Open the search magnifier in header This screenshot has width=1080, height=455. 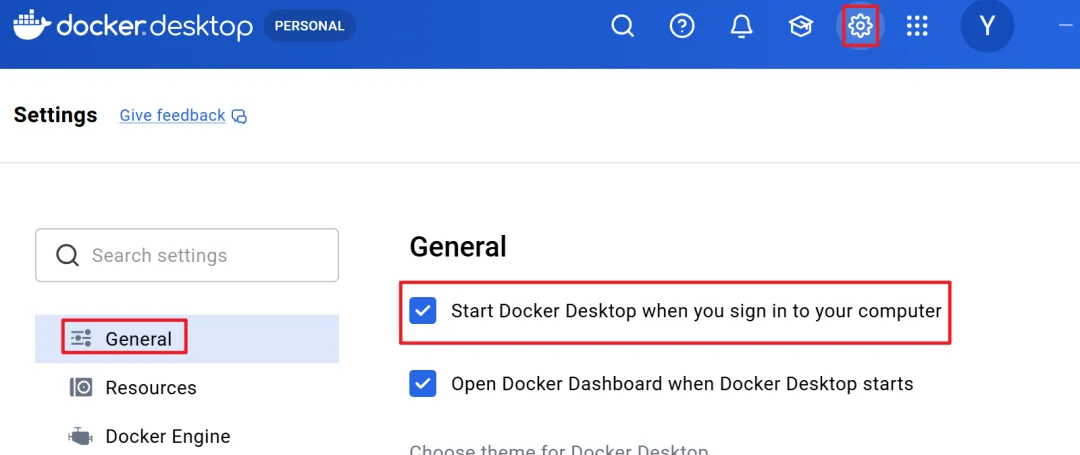coord(623,27)
